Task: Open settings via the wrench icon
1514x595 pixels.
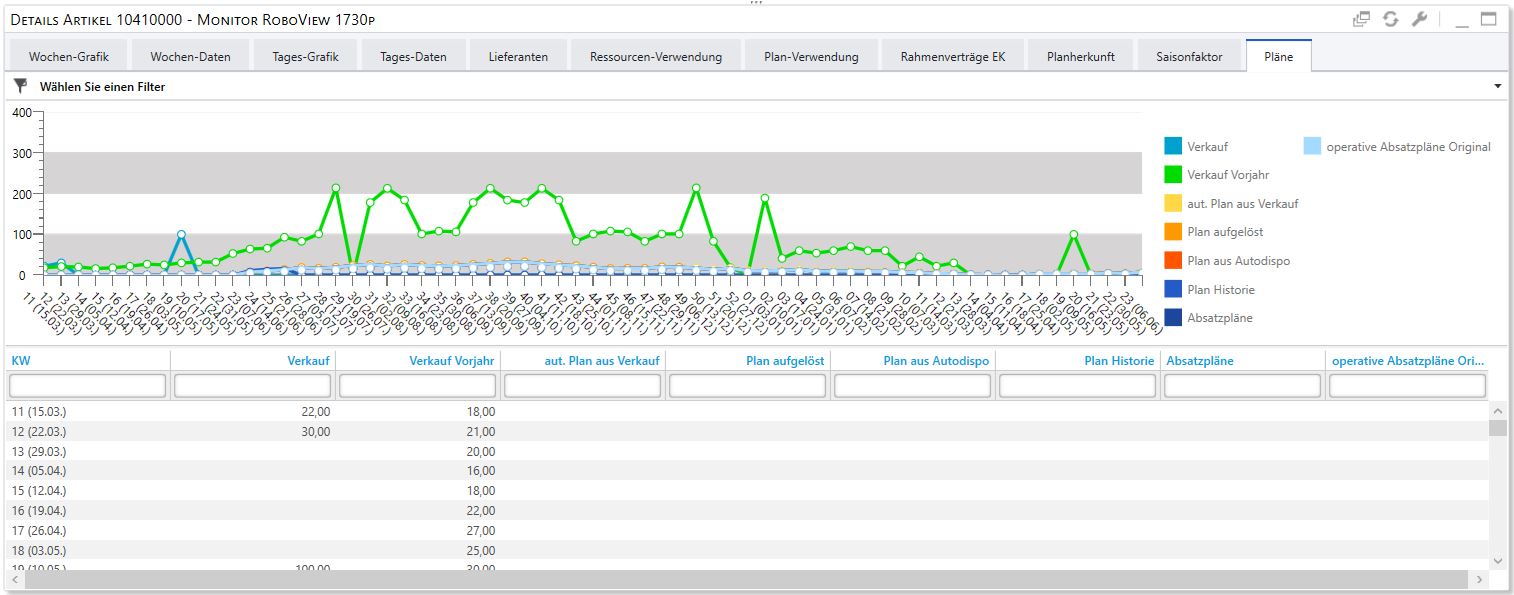Action: tap(1419, 19)
